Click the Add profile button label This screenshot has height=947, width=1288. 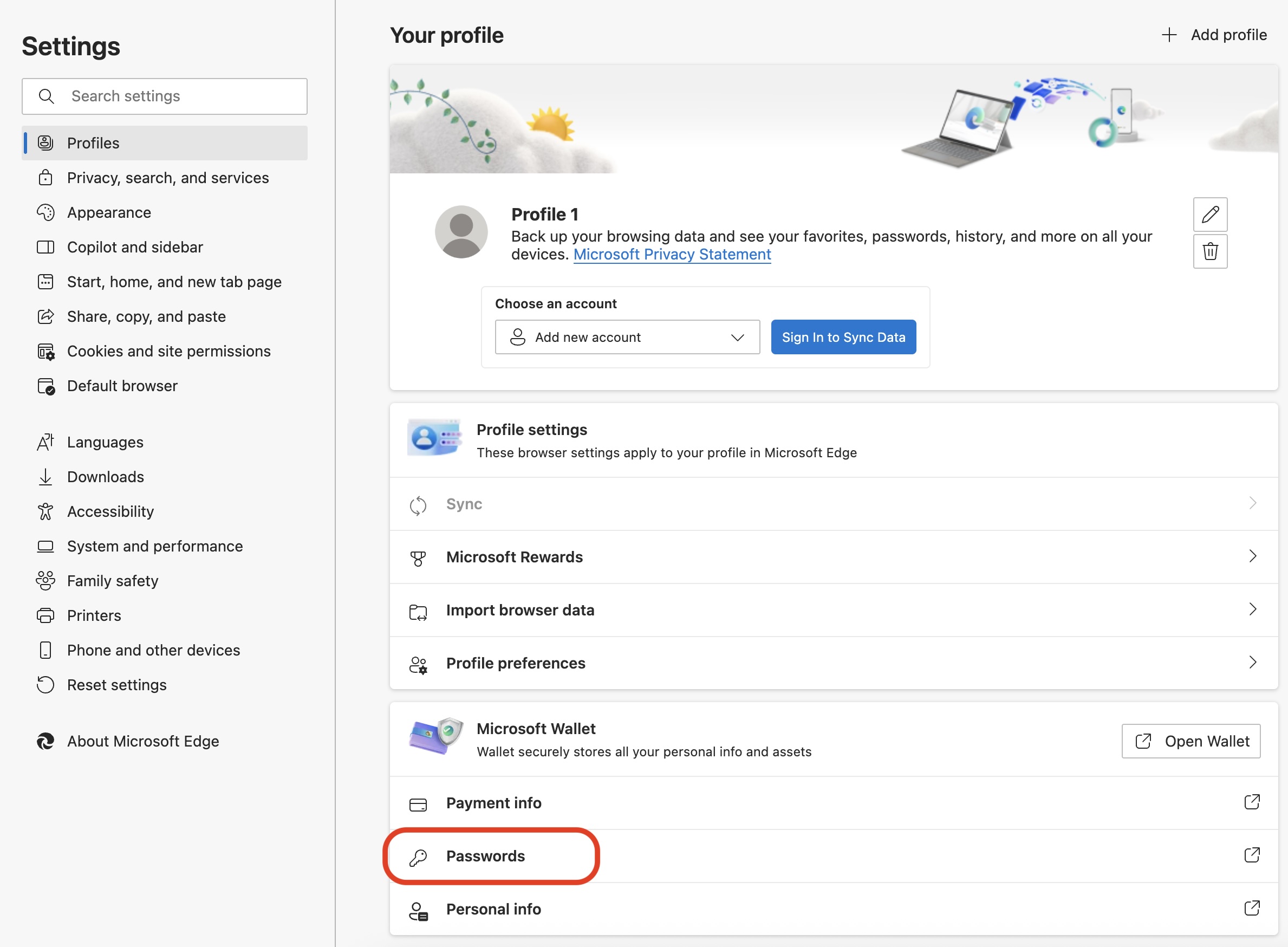tap(1228, 35)
